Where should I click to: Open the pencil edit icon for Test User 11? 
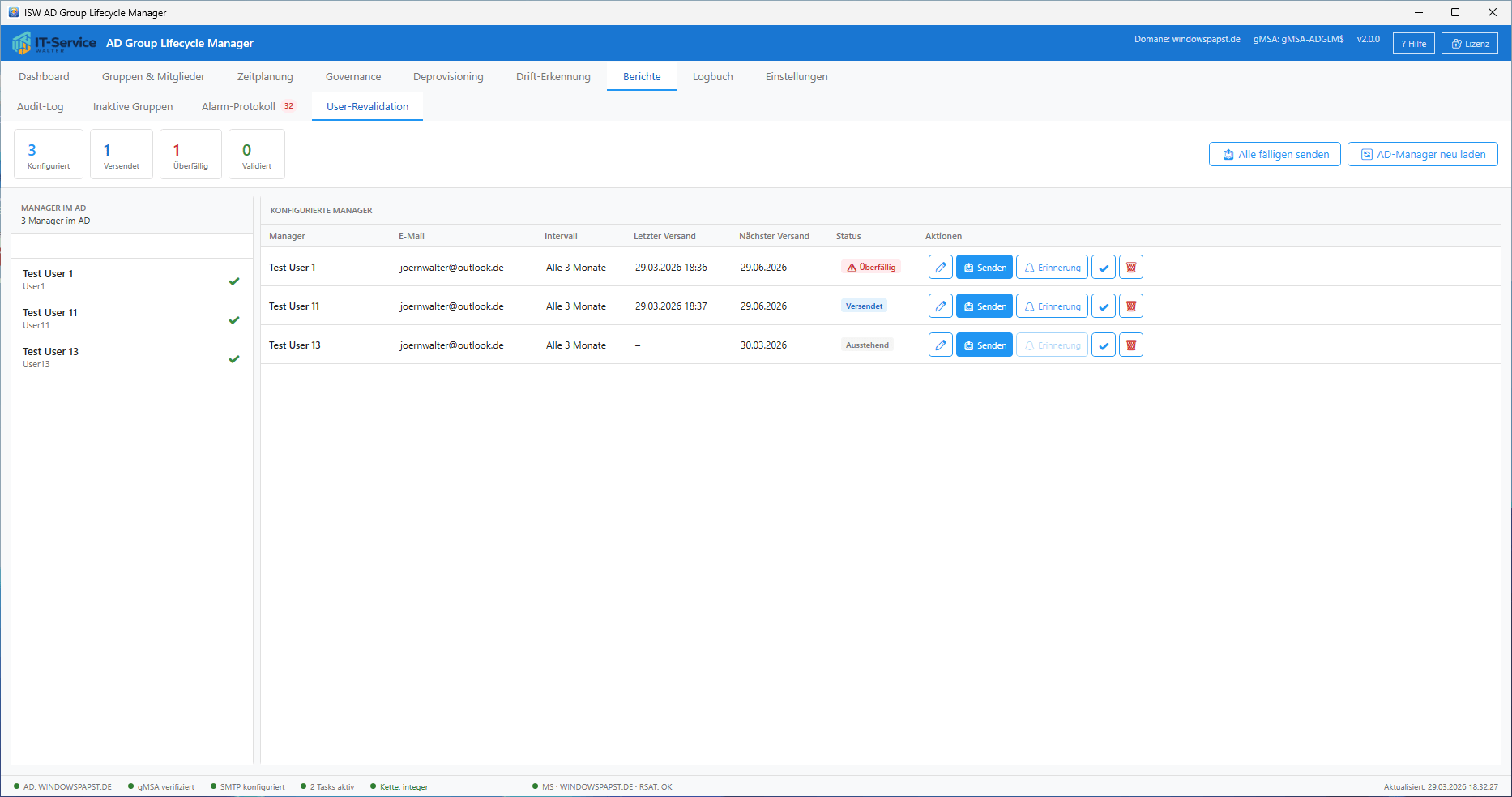coord(940,306)
